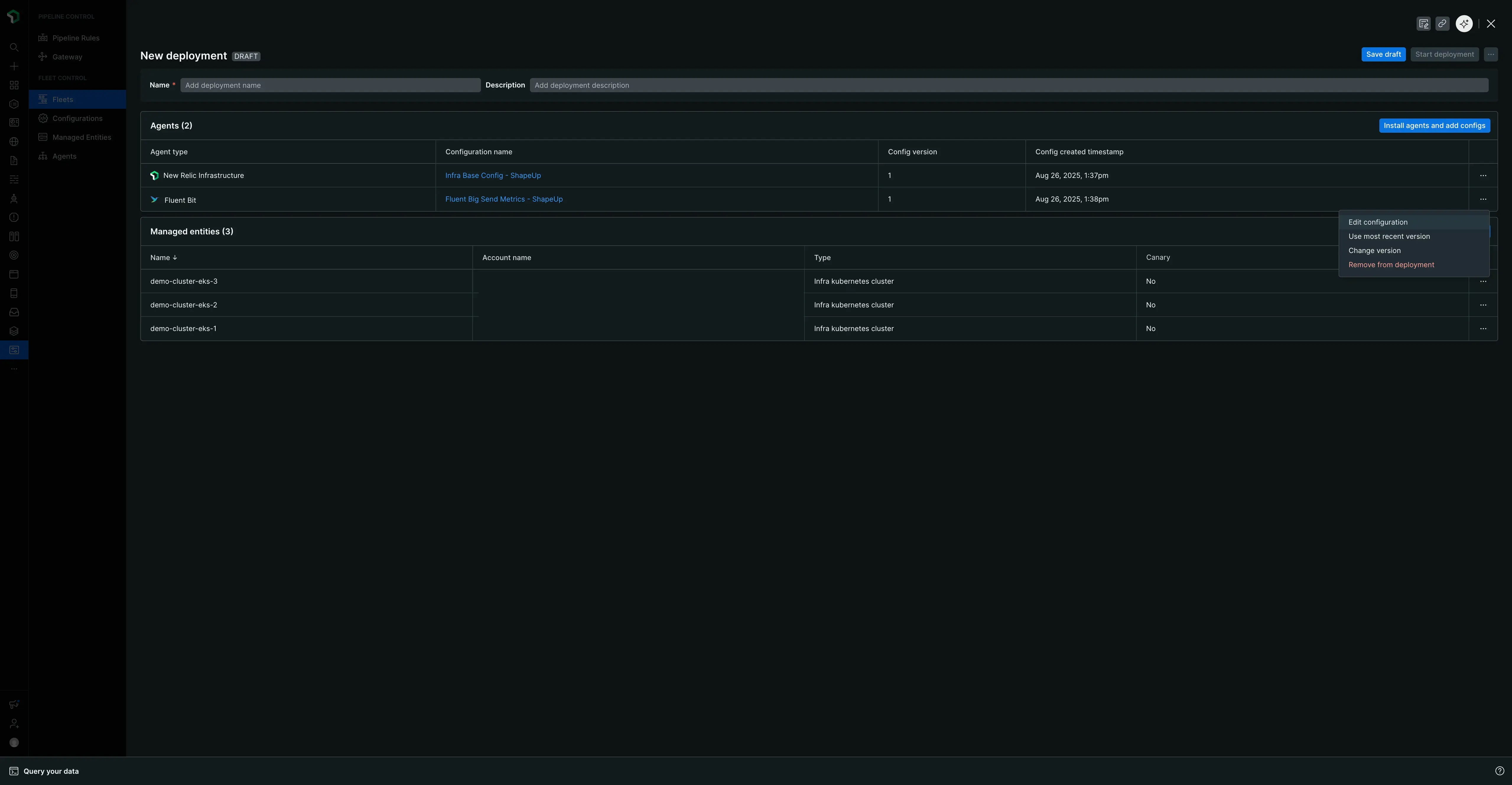Open the Infra Base Config - ShapeUp link
The width and height of the screenshot is (1512, 785).
(492, 175)
